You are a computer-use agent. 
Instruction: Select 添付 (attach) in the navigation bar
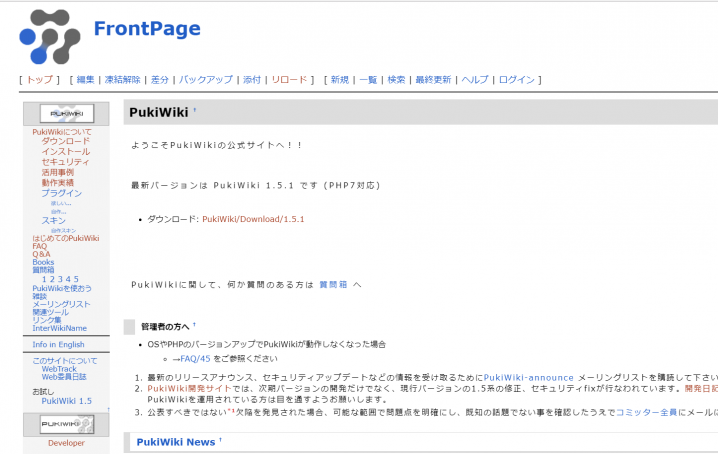[252, 80]
